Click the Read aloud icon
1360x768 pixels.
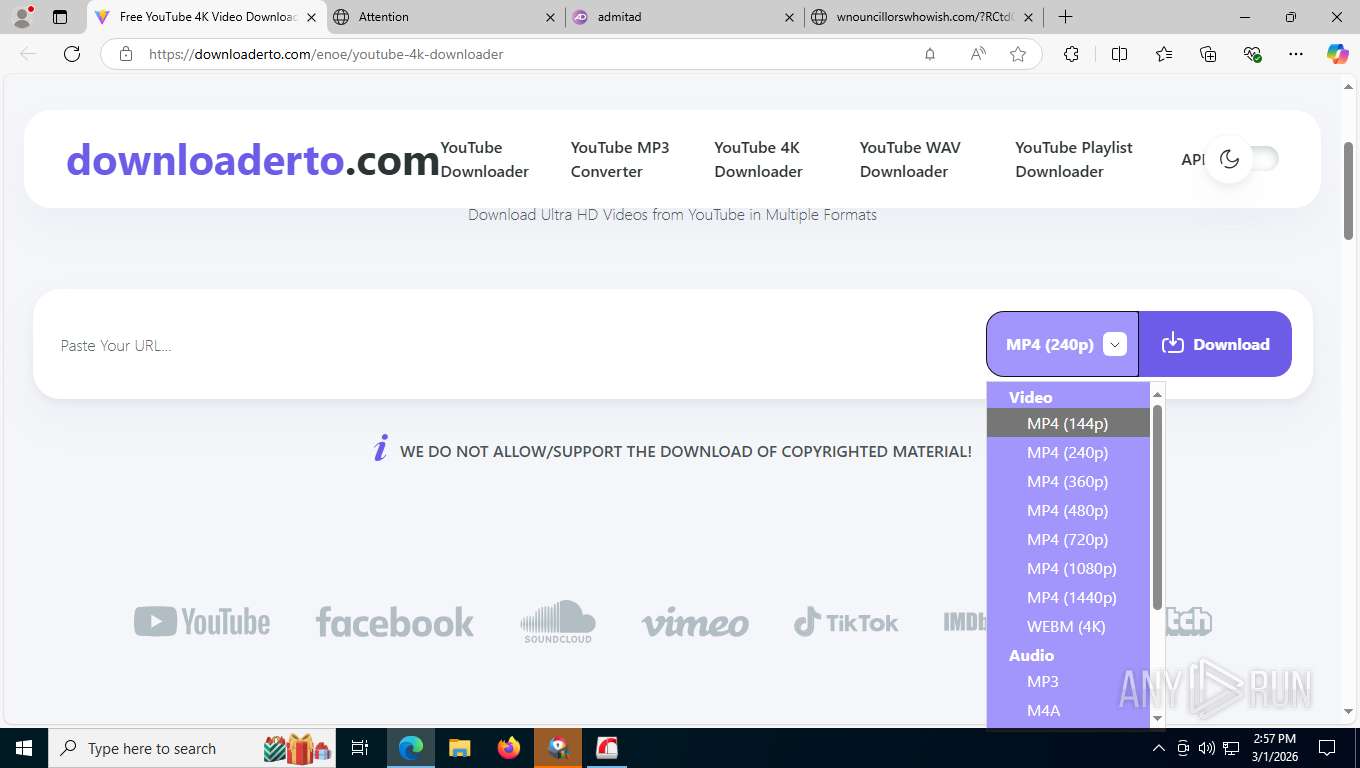[x=978, y=54]
